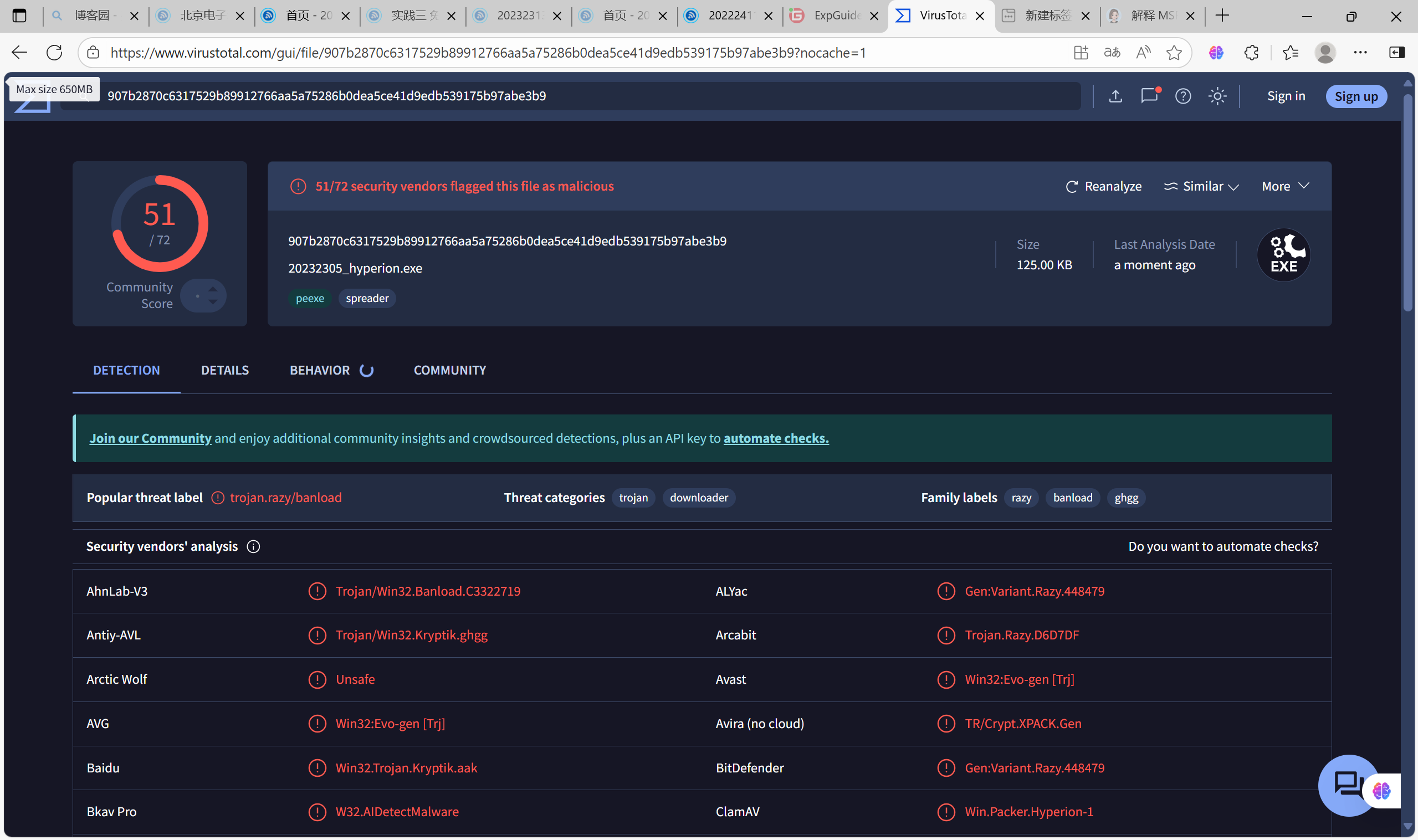Click the Reanalyze button

[x=1103, y=186]
